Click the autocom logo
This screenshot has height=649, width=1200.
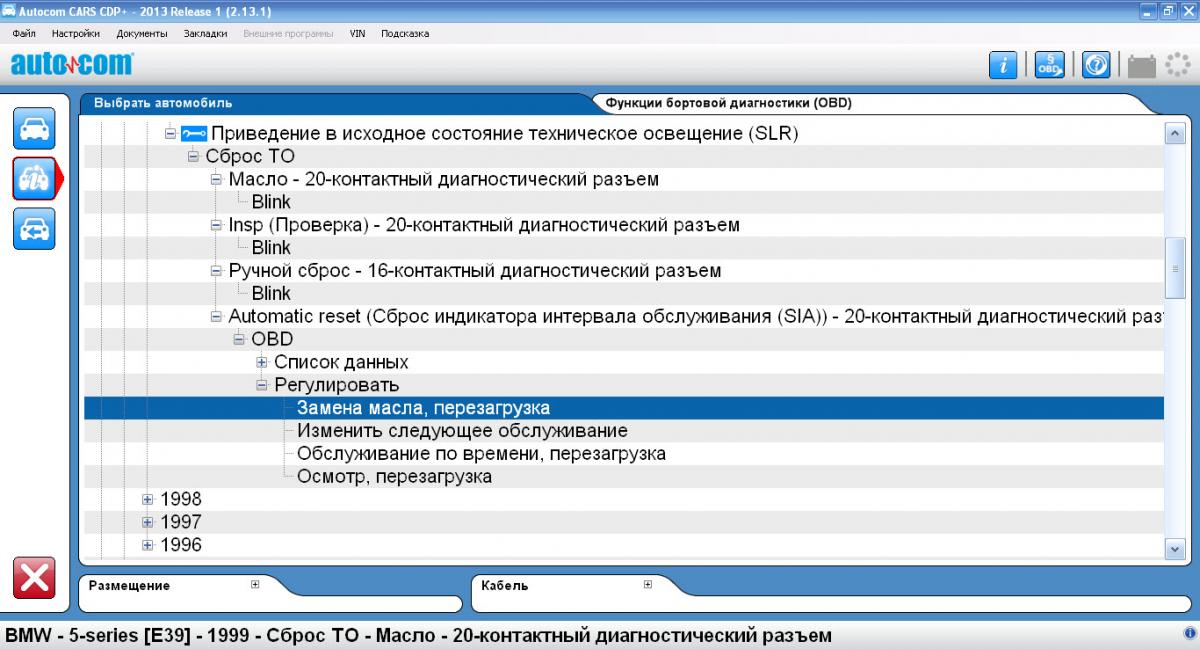[x=71, y=65]
